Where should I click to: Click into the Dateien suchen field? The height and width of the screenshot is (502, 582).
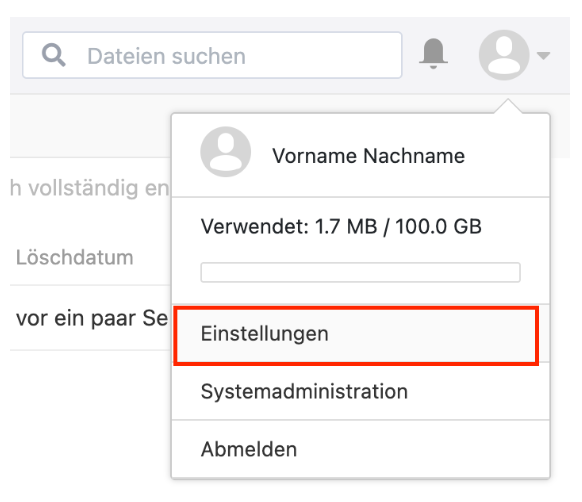212,55
